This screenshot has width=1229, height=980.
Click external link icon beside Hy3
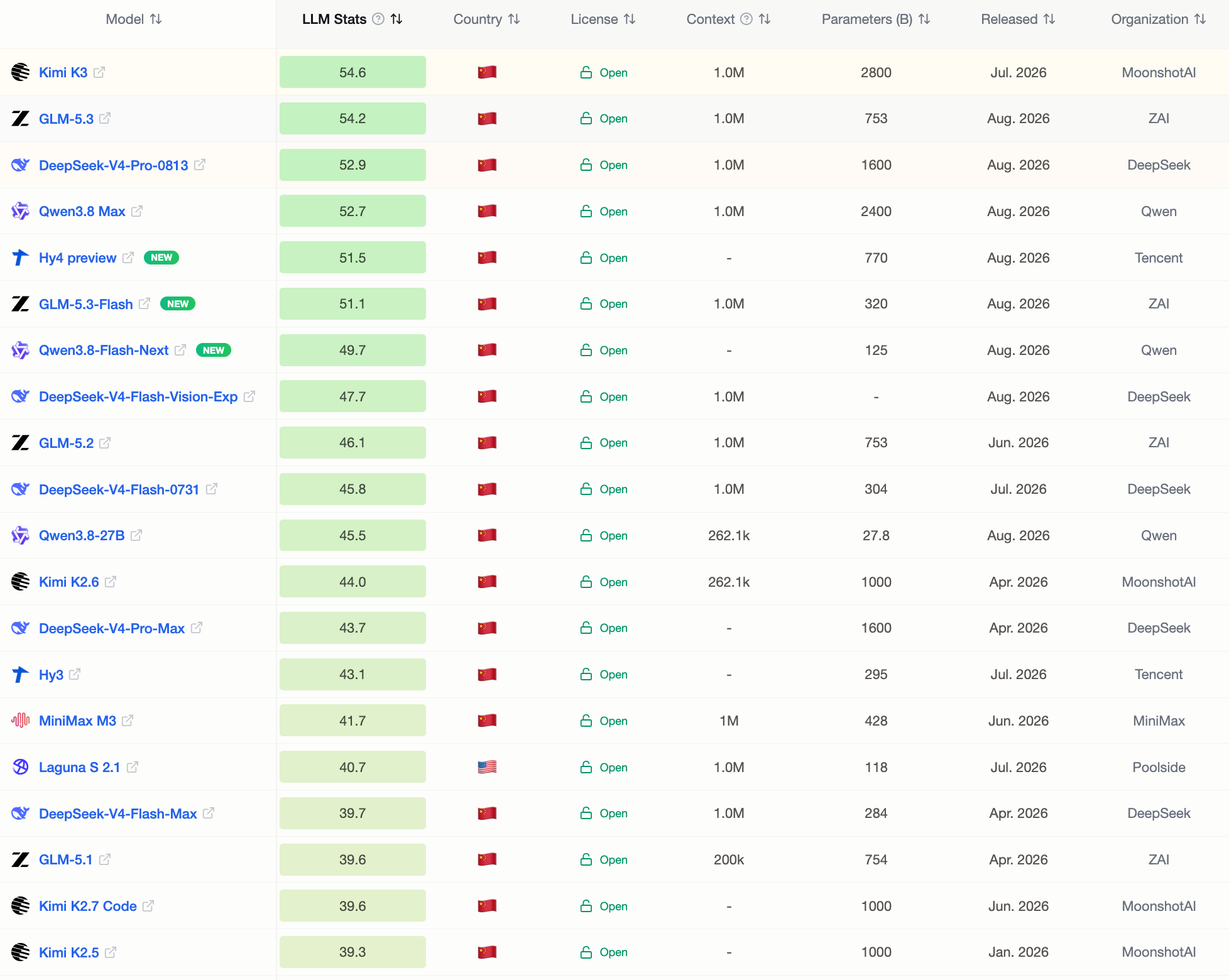tap(75, 674)
